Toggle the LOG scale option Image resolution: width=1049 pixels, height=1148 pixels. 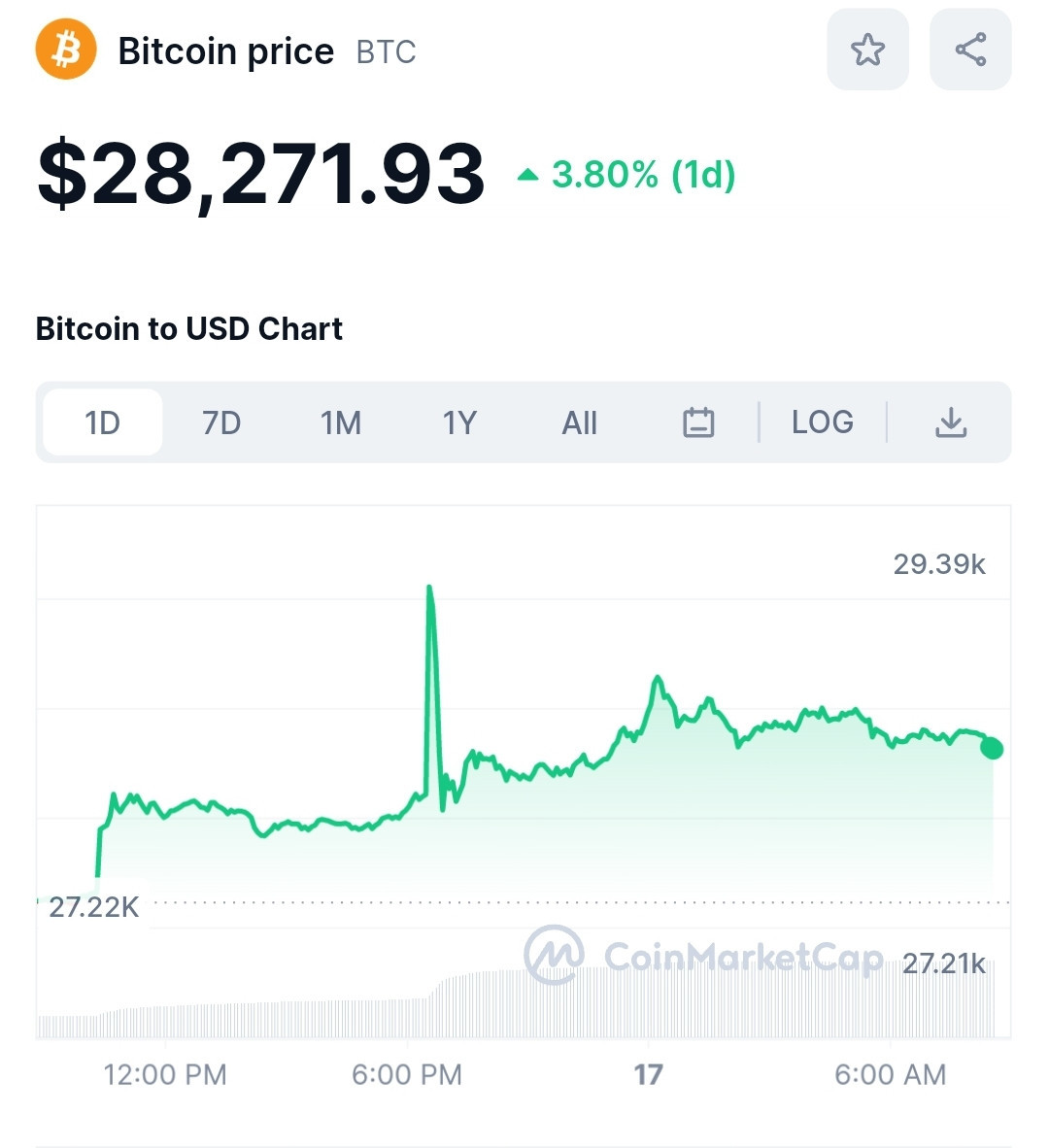pos(822,422)
